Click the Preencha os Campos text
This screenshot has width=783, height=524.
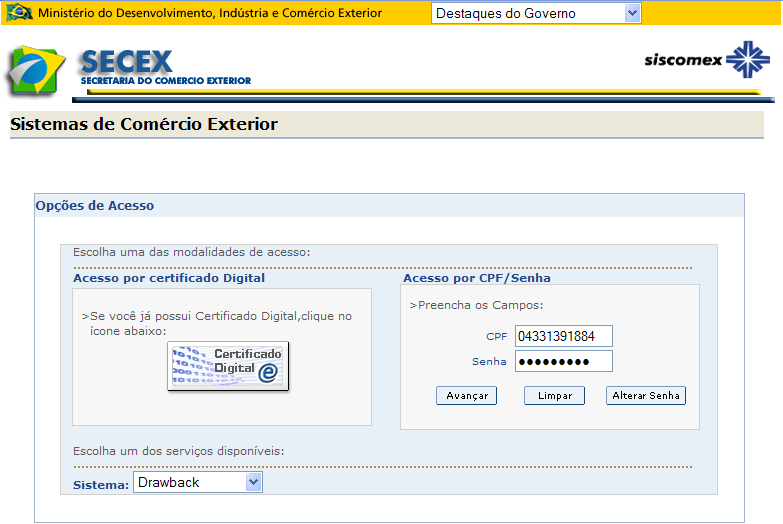click(476, 305)
